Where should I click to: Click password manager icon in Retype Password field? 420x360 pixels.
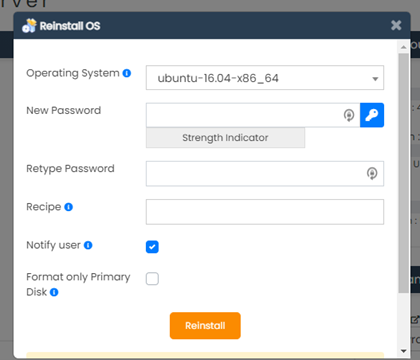click(372, 173)
